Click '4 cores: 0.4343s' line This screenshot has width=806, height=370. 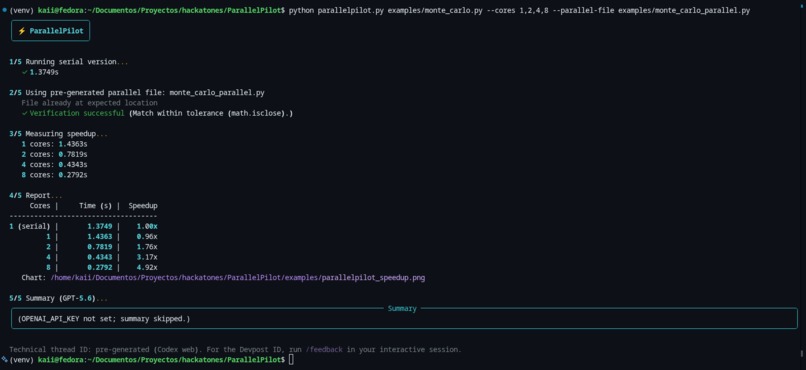click(54, 164)
